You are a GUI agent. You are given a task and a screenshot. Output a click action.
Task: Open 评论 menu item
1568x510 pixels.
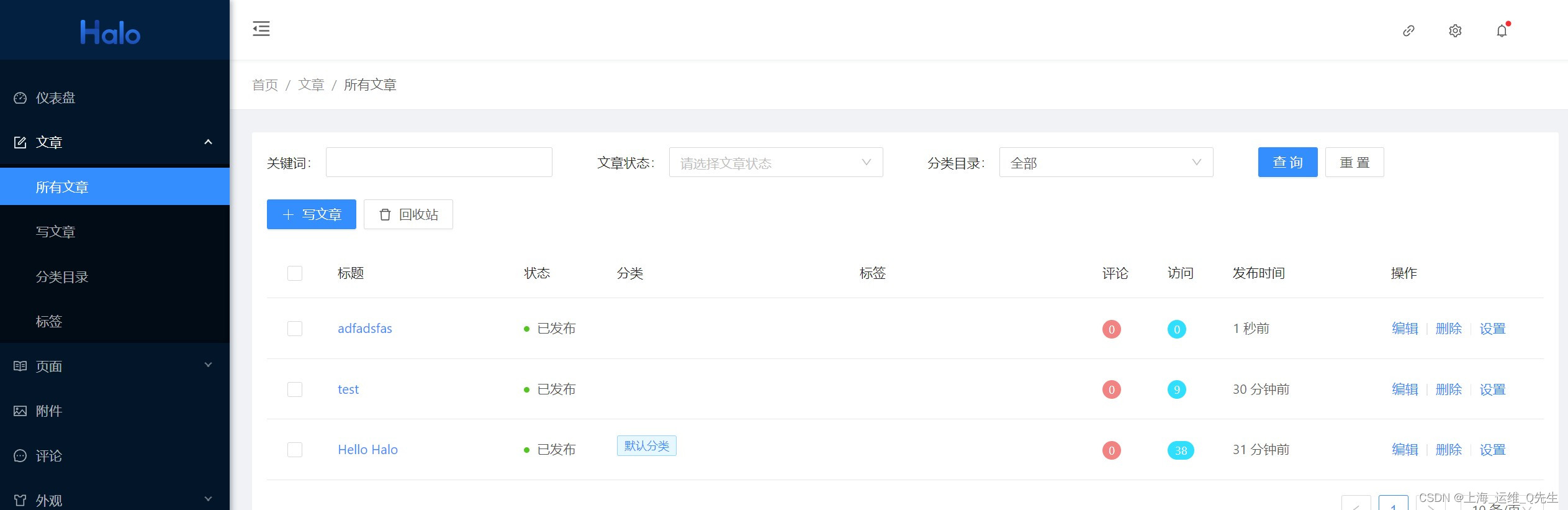[x=115, y=455]
